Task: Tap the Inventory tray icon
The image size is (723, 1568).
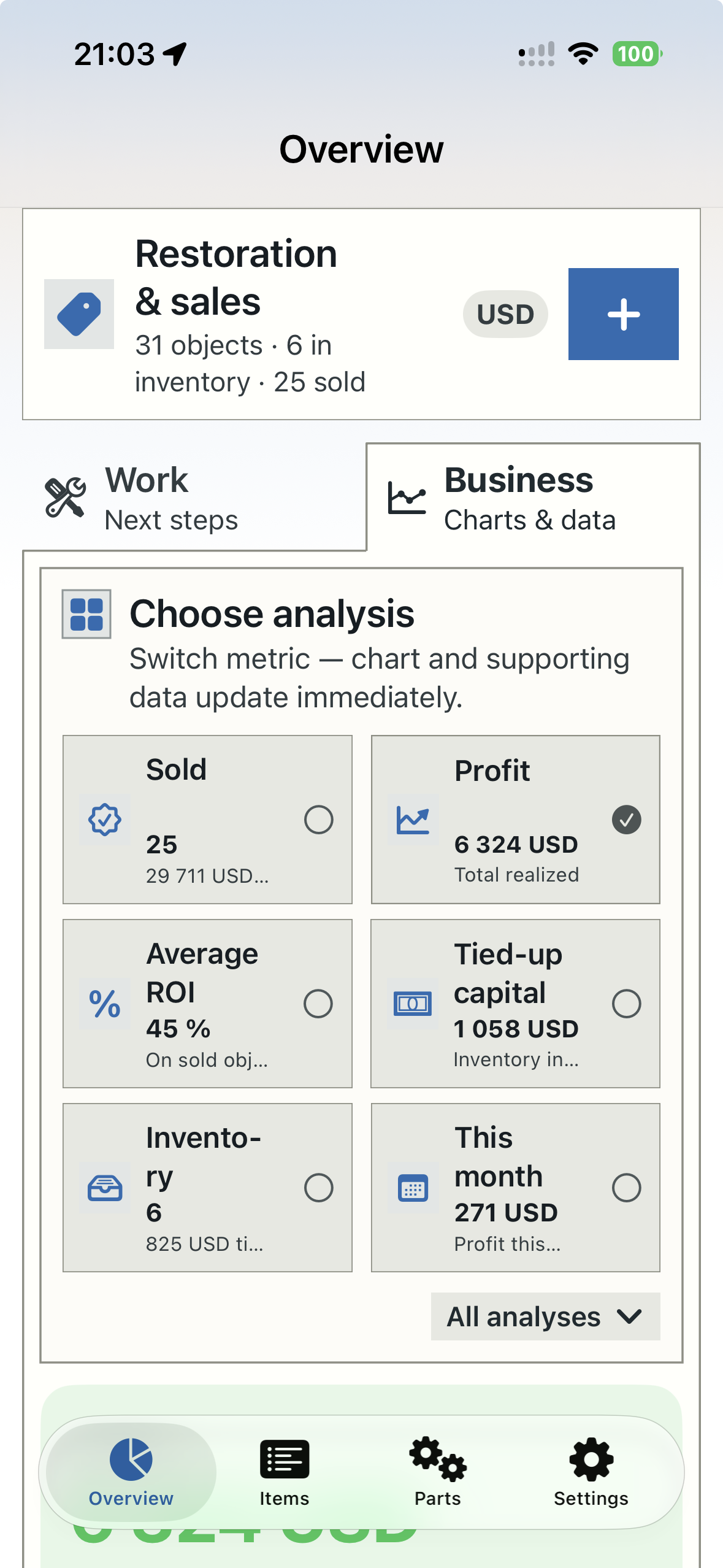Action: pyautogui.click(x=105, y=1188)
